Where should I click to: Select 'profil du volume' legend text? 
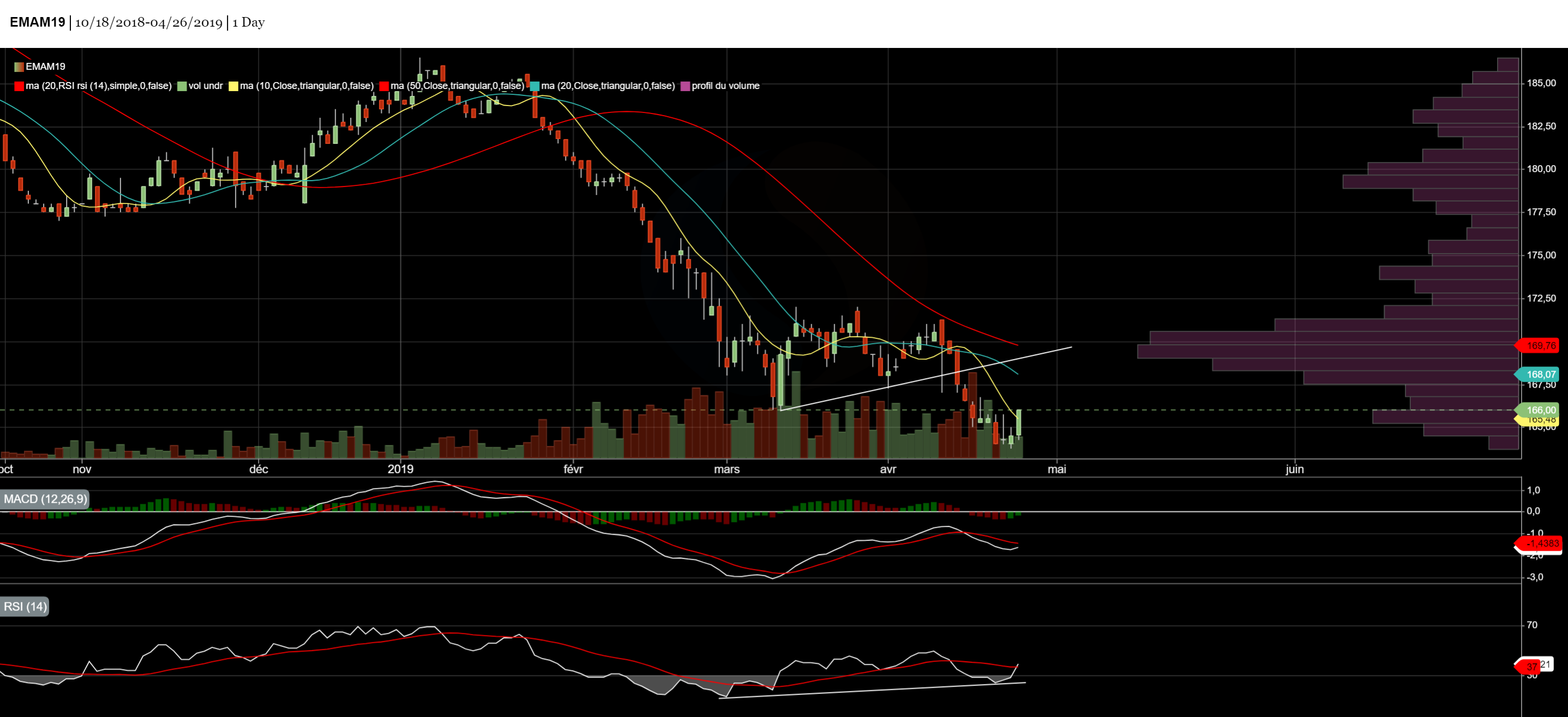[x=725, y=86]
